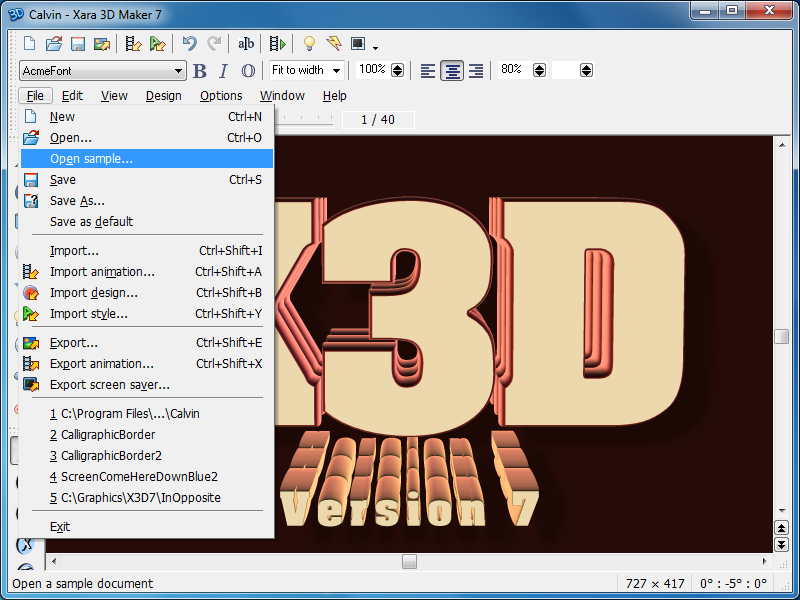The width and height of the screenshot is (800, 600).
Task: Click the Export picture toolbar icon
Action: click(102, 44)
